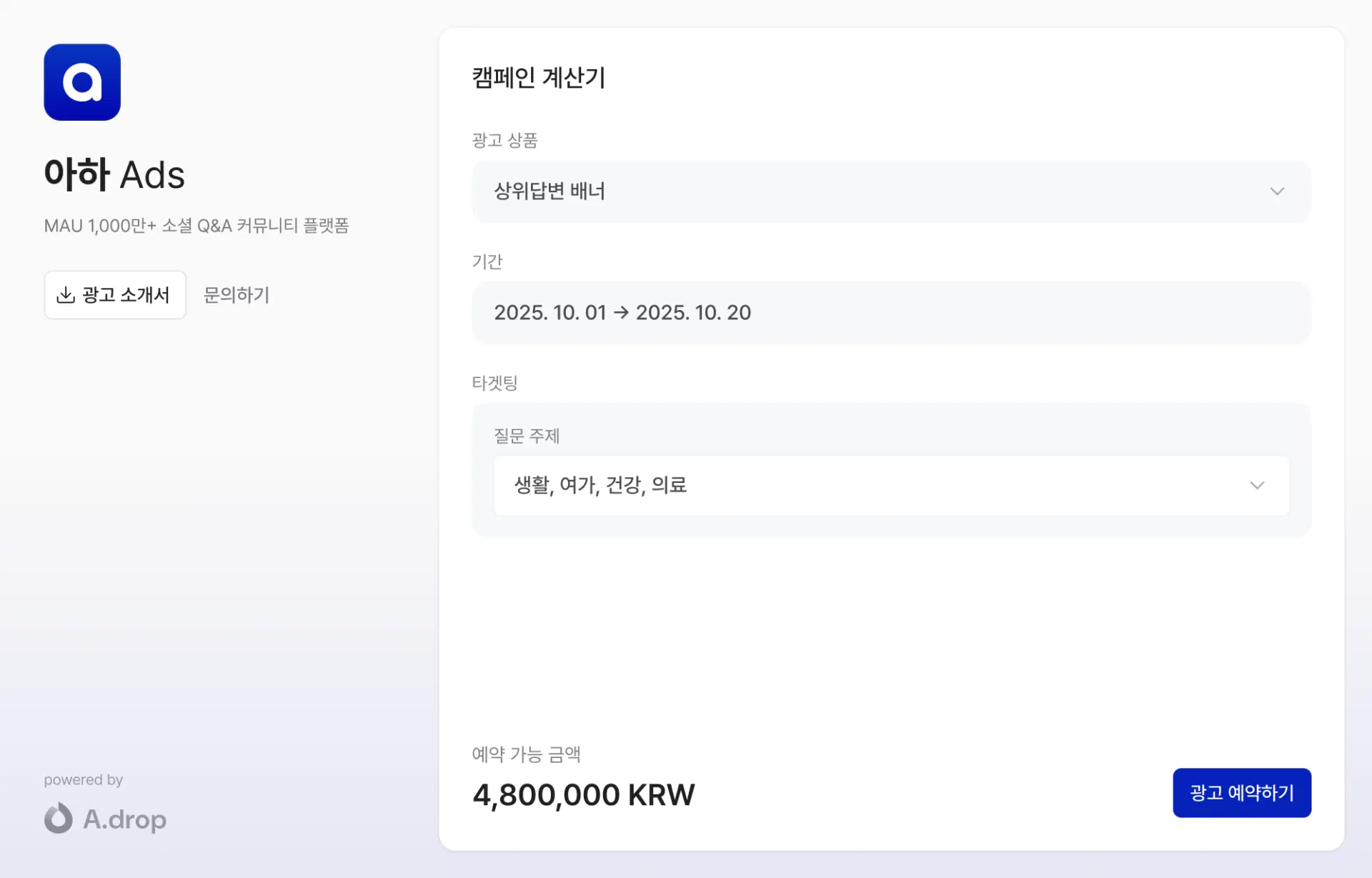Open the 광고 상품 dropdown showing 상위답변 배너
The image size is (1372, 878).
pos(857,191)
